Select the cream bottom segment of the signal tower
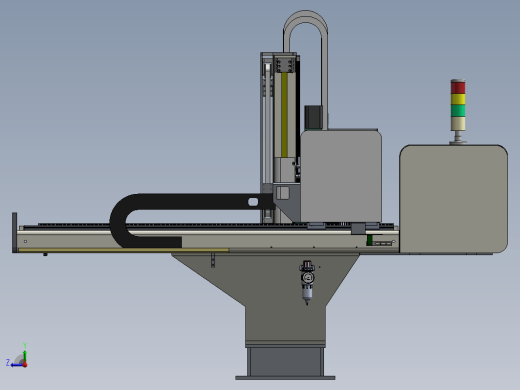The height and width of the screenshot is (390, 520). point(458,123)
